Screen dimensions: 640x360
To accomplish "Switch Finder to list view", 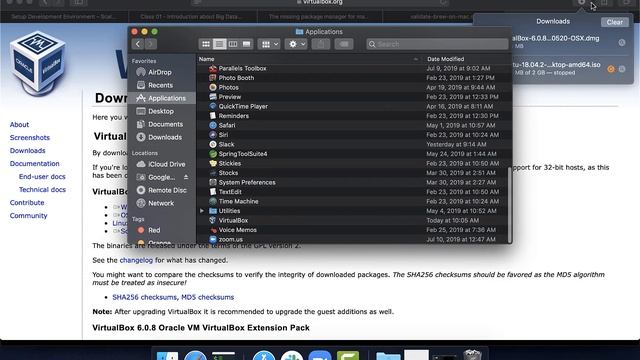I will point(219,44).
